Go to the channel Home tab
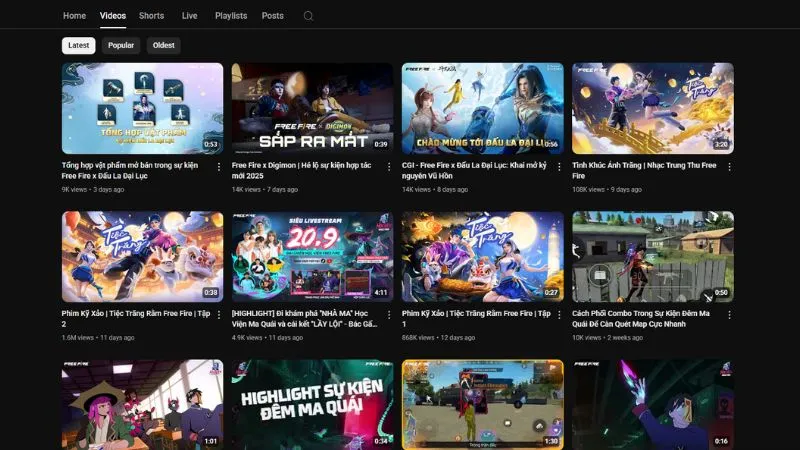800x450 pixels. [74, 16]
